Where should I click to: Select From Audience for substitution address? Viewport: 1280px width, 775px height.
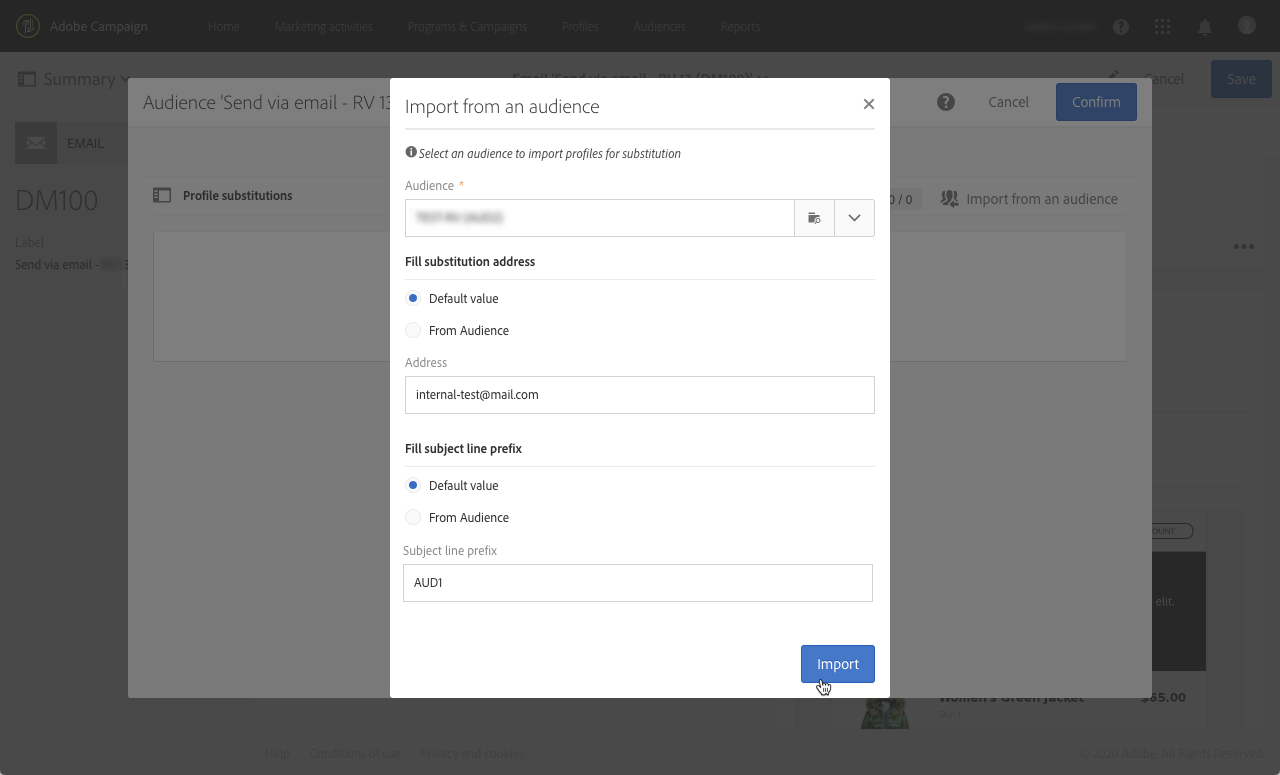point(413,331)
